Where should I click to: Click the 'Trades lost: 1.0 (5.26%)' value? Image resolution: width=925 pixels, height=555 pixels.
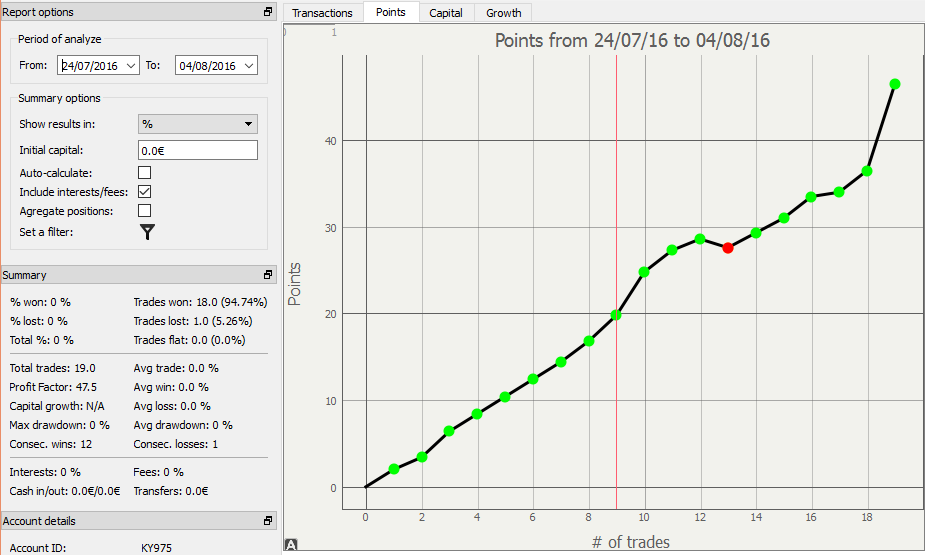pyautogui.click(x=193, y=321)
